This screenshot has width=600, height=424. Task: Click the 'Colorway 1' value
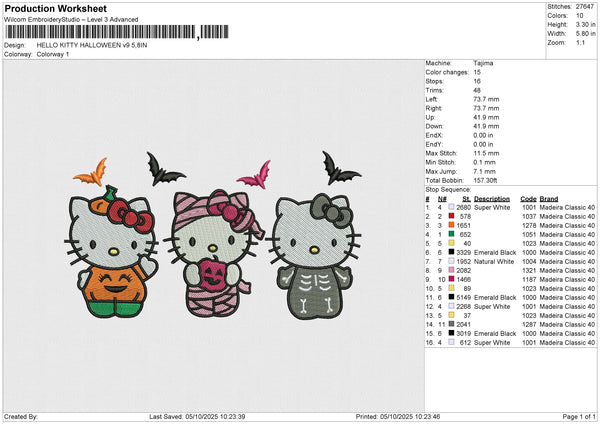pyautogui.click(x=53, y=54)
